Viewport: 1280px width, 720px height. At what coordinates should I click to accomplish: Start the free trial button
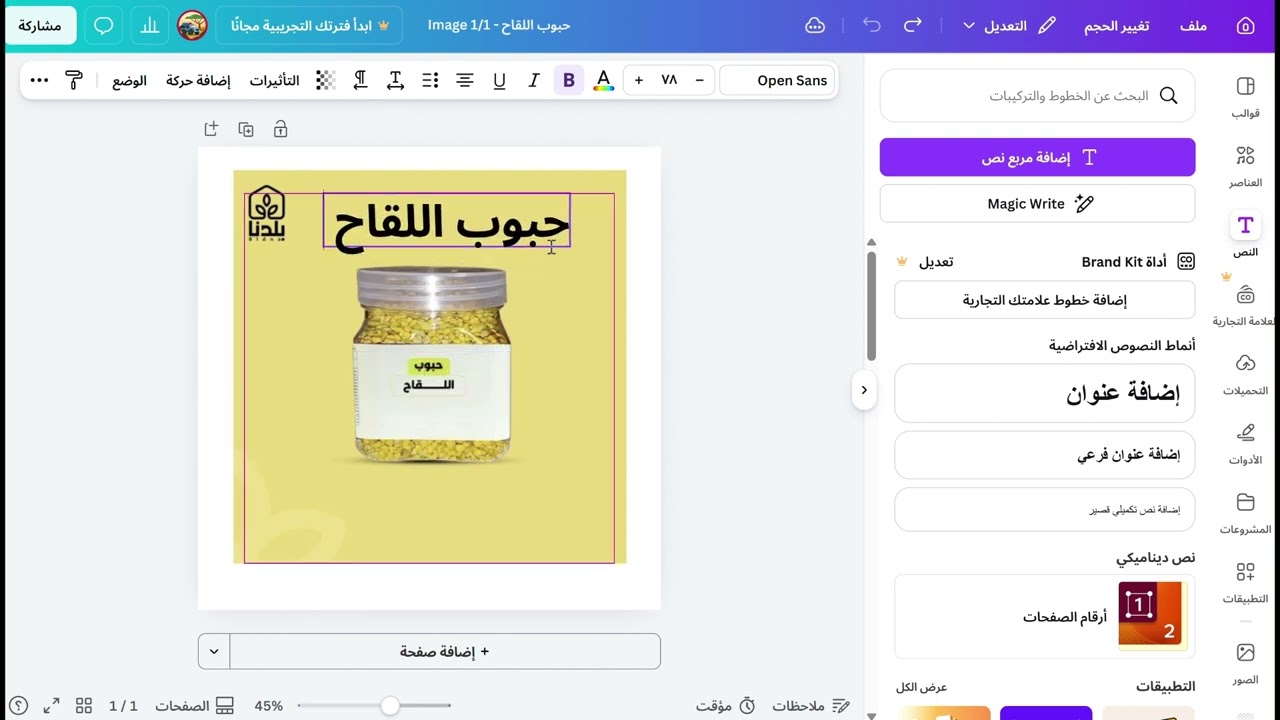tap(309, 26)
